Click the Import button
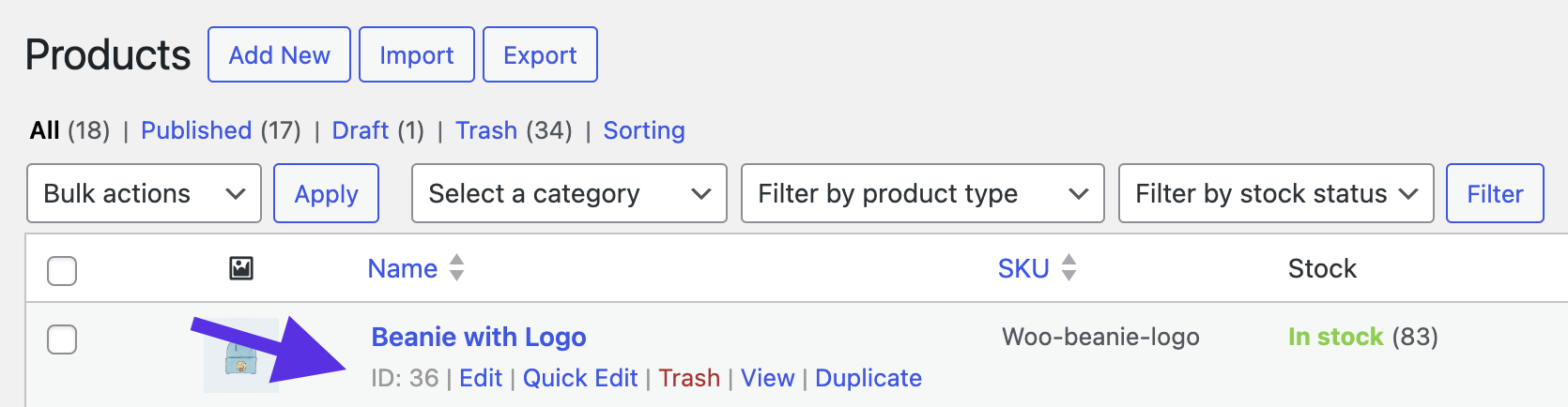Screen dimensions: 1568x407 pyautogui.click(x=416, y=55)
